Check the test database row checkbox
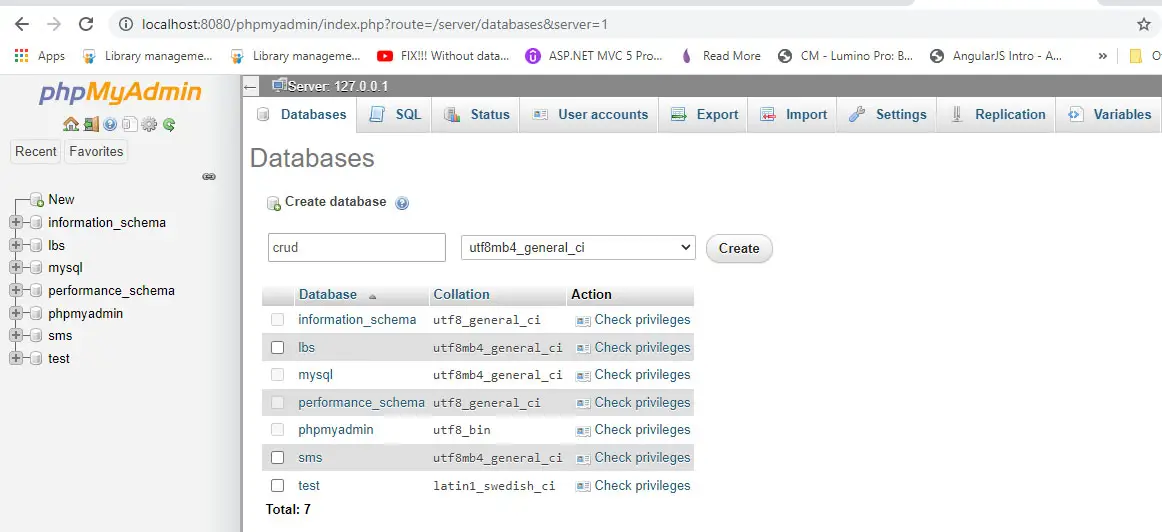The width and height of the screenshot is (1162, 532). click(278, 486)
